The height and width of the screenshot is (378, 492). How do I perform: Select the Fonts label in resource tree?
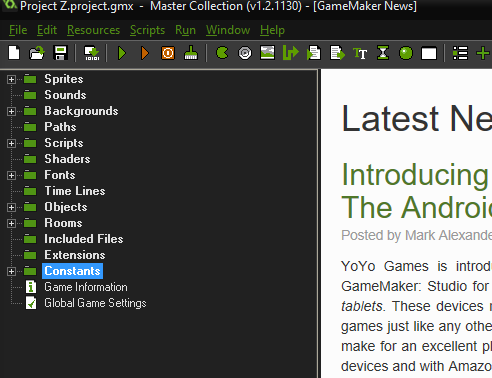point(60,175)
